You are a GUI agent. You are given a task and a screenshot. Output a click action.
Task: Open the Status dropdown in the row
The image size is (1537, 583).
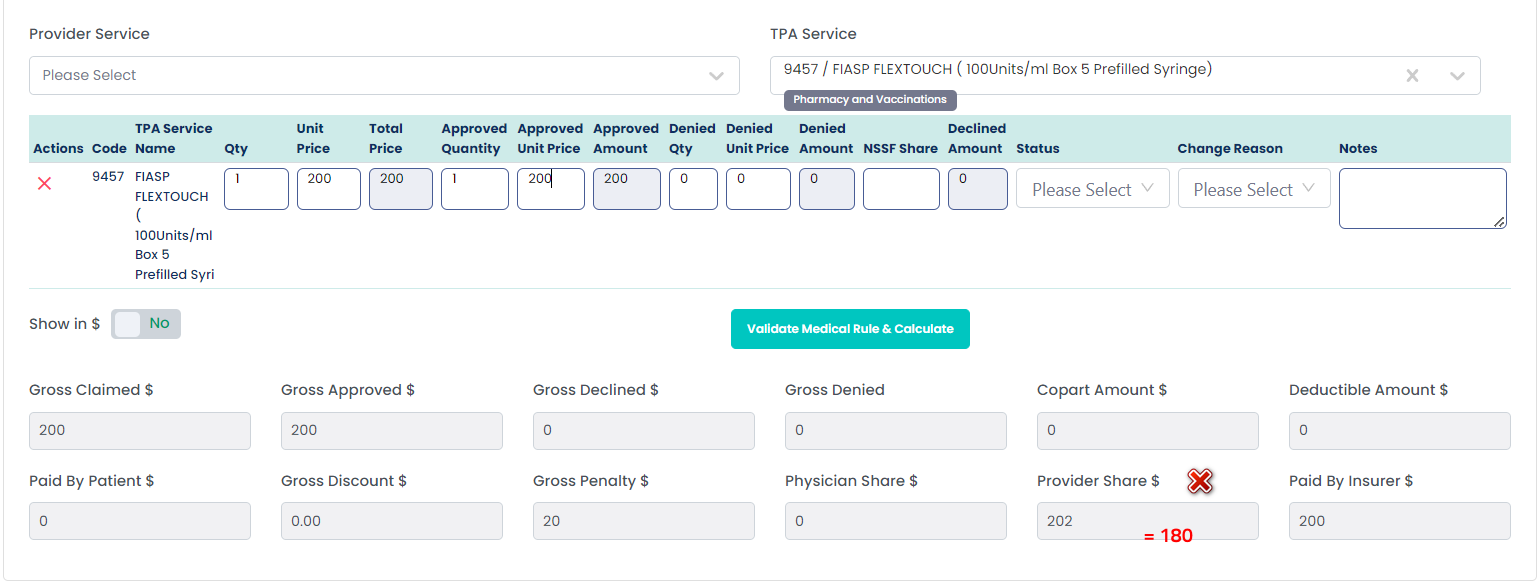(1092, 189)
